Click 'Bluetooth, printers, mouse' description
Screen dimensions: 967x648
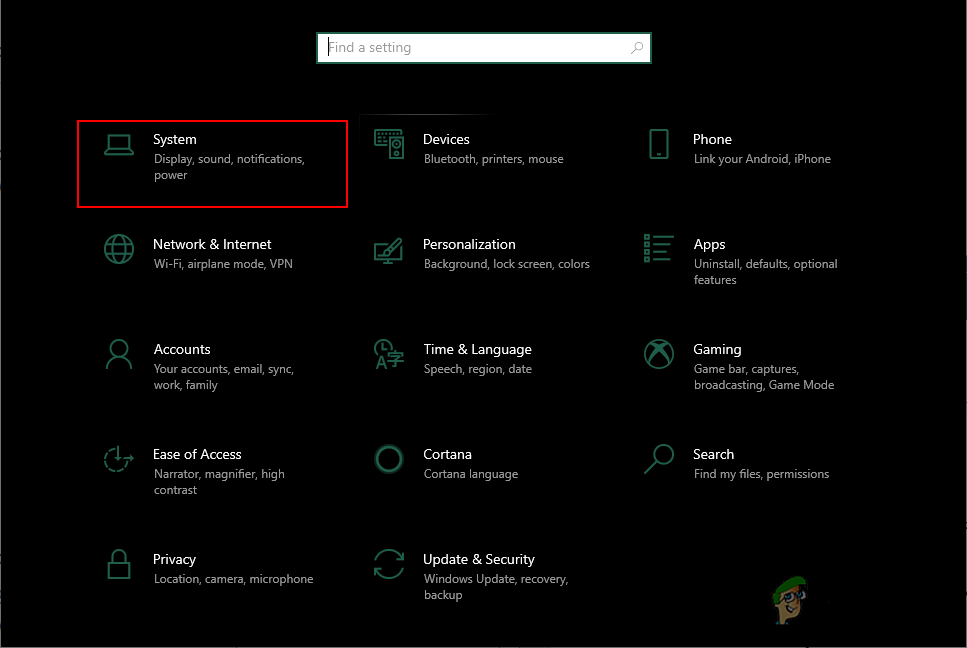click(493, 159)
